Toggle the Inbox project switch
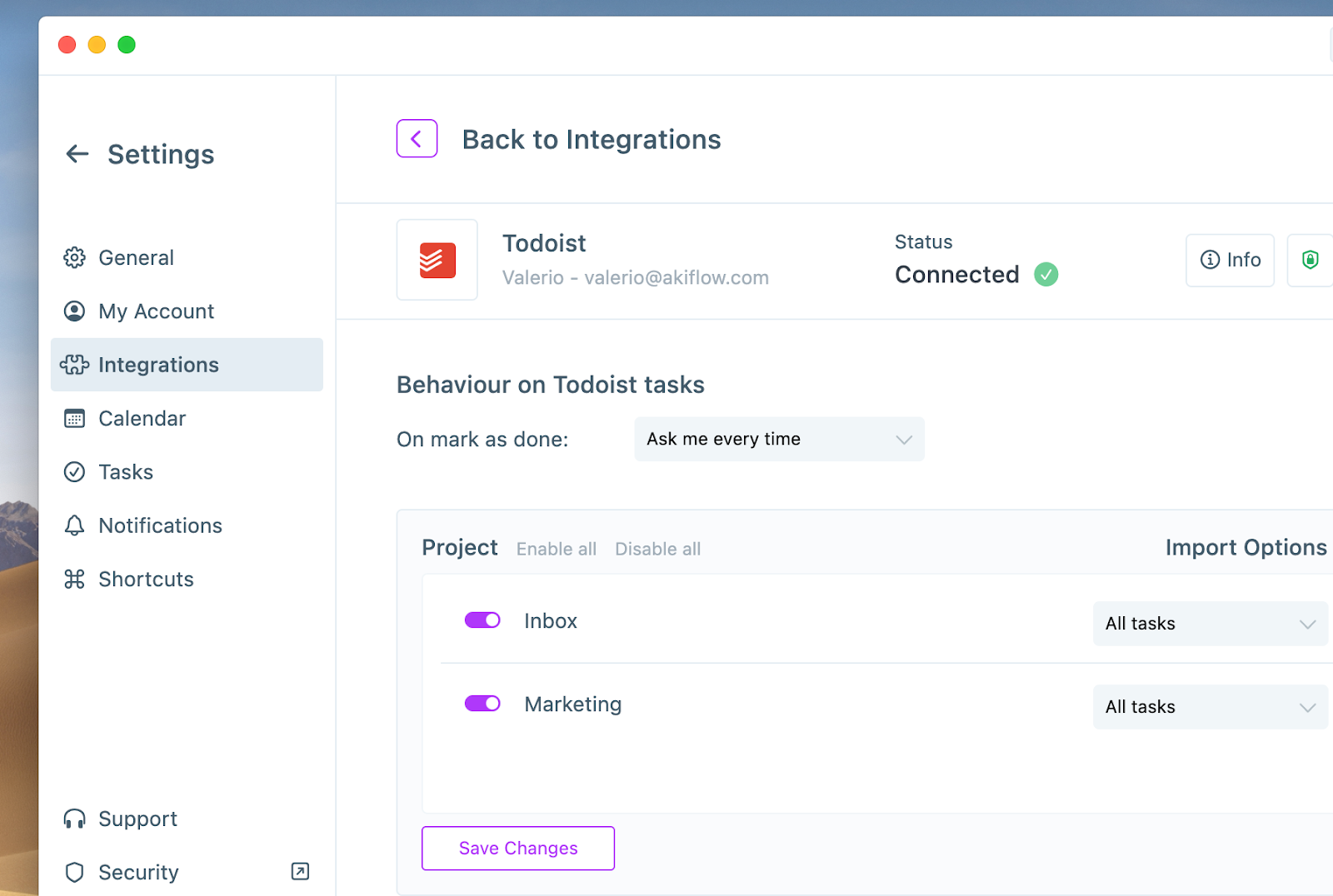 pyautogui.click(x=482, y=620)
